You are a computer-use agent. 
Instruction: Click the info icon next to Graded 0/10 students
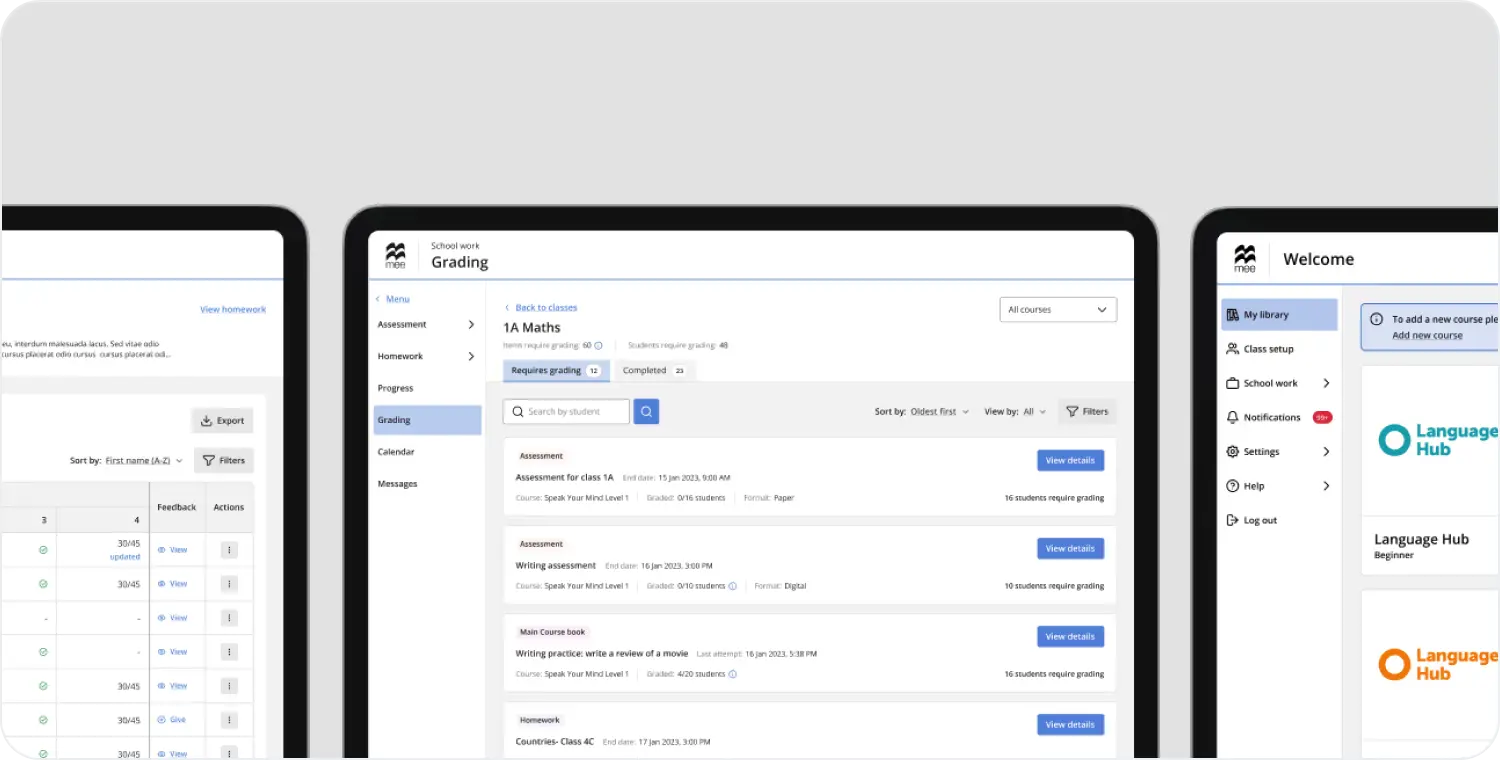pos(732,586)
